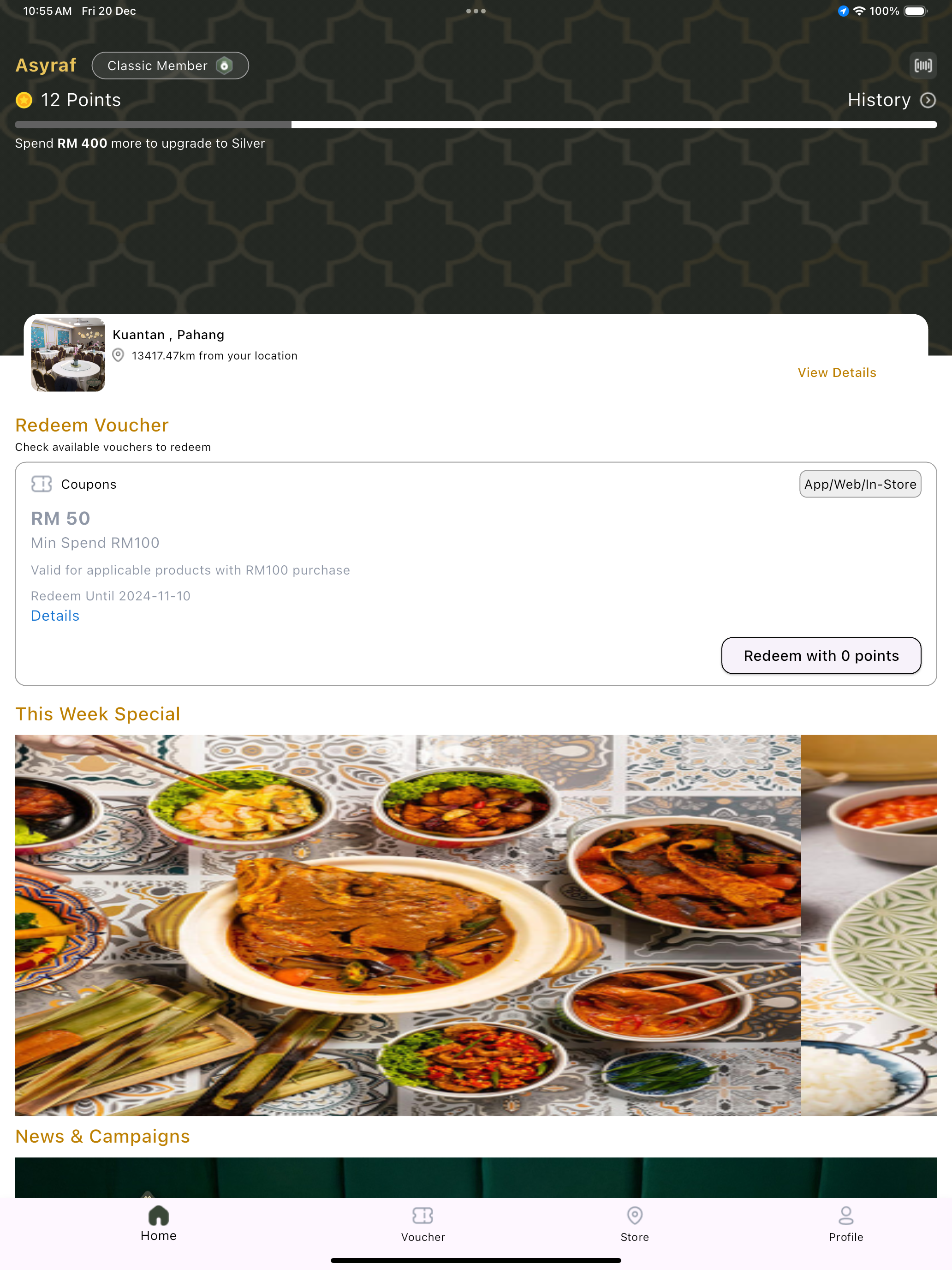The height and width of the screenshot is (1270, 952).
Task: Switch to the Voucher tab
Action: 423,1224
